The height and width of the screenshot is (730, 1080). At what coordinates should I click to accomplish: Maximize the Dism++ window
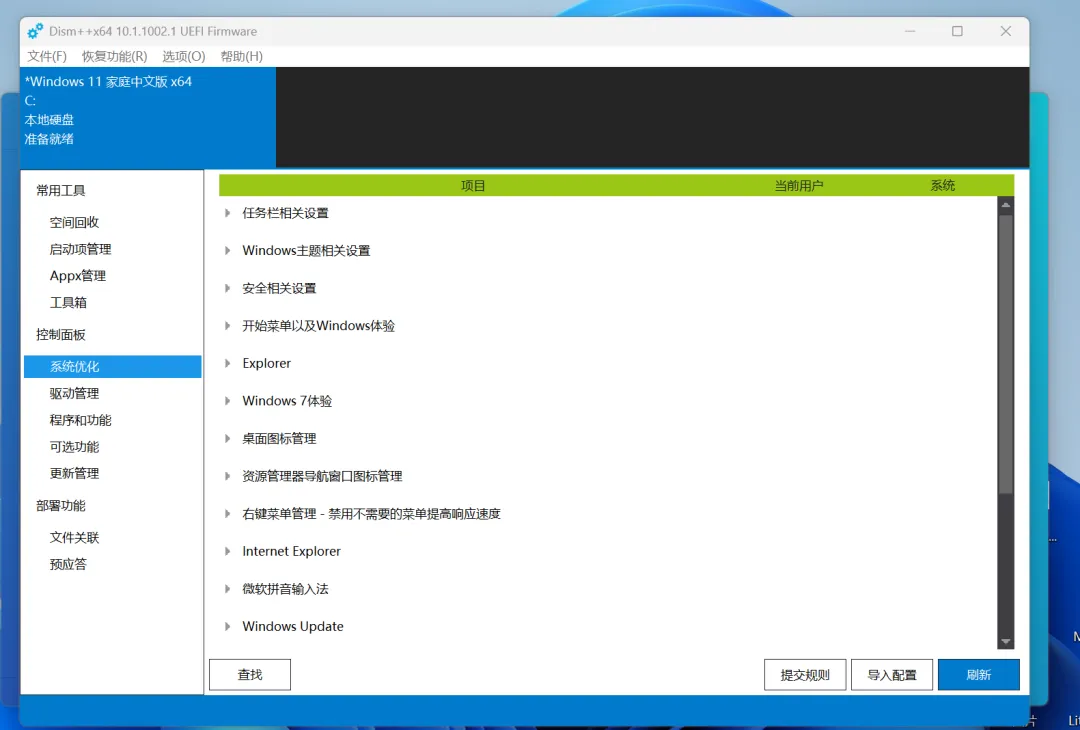[957, 31]
